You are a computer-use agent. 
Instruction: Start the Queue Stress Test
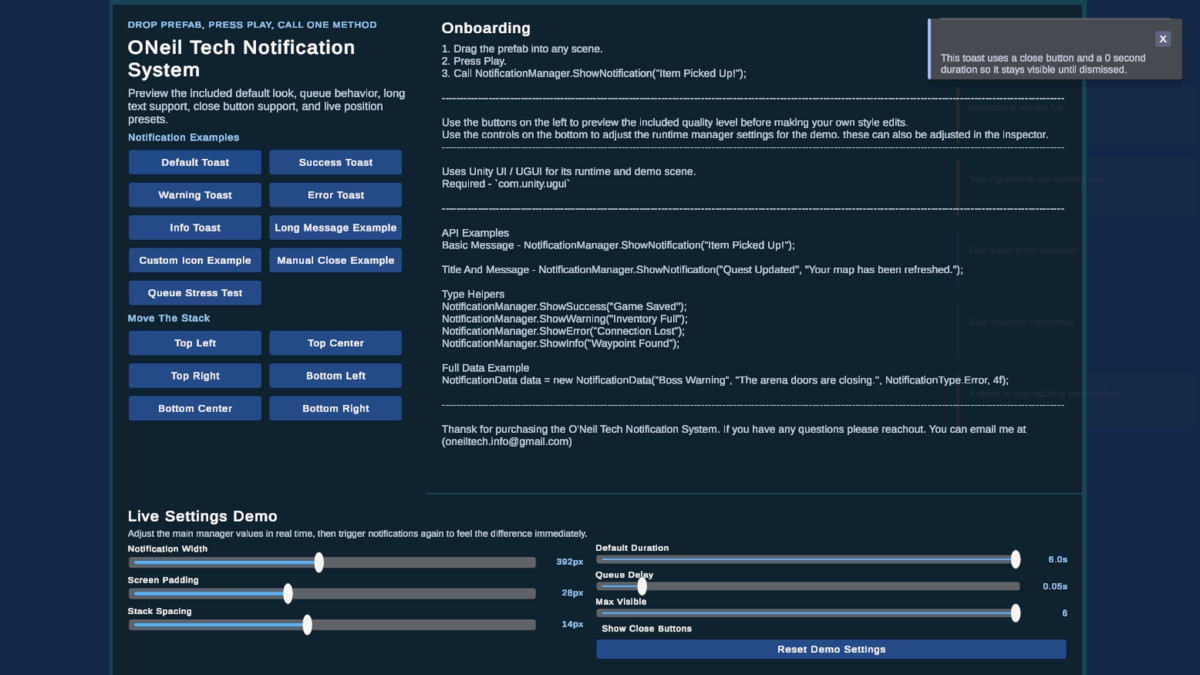[195, 293]
